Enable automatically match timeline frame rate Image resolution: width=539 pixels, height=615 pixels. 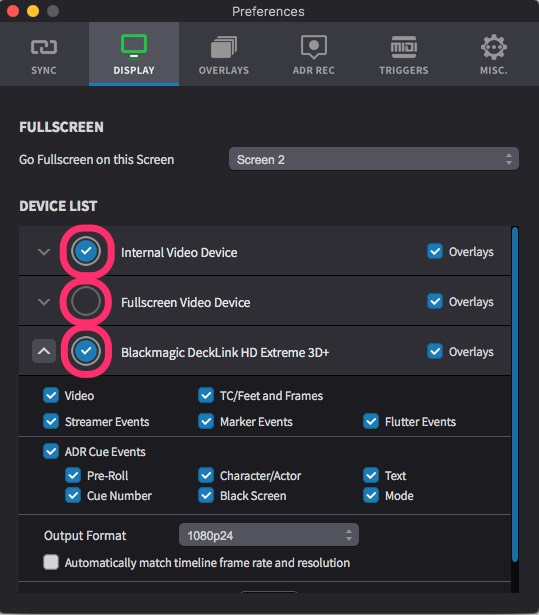coord(51,562)
